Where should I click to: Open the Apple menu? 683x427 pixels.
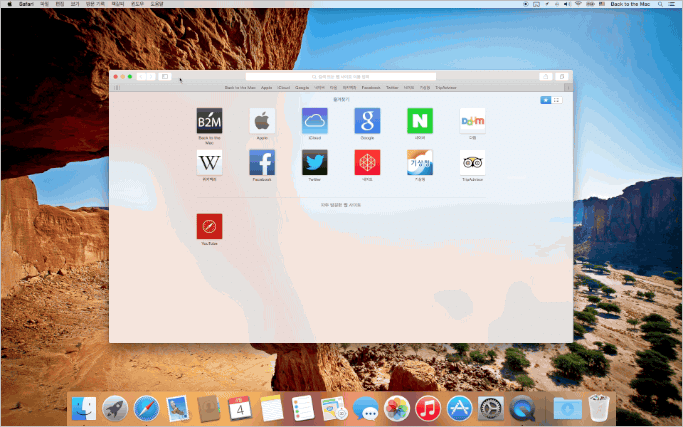click(9, 4)
